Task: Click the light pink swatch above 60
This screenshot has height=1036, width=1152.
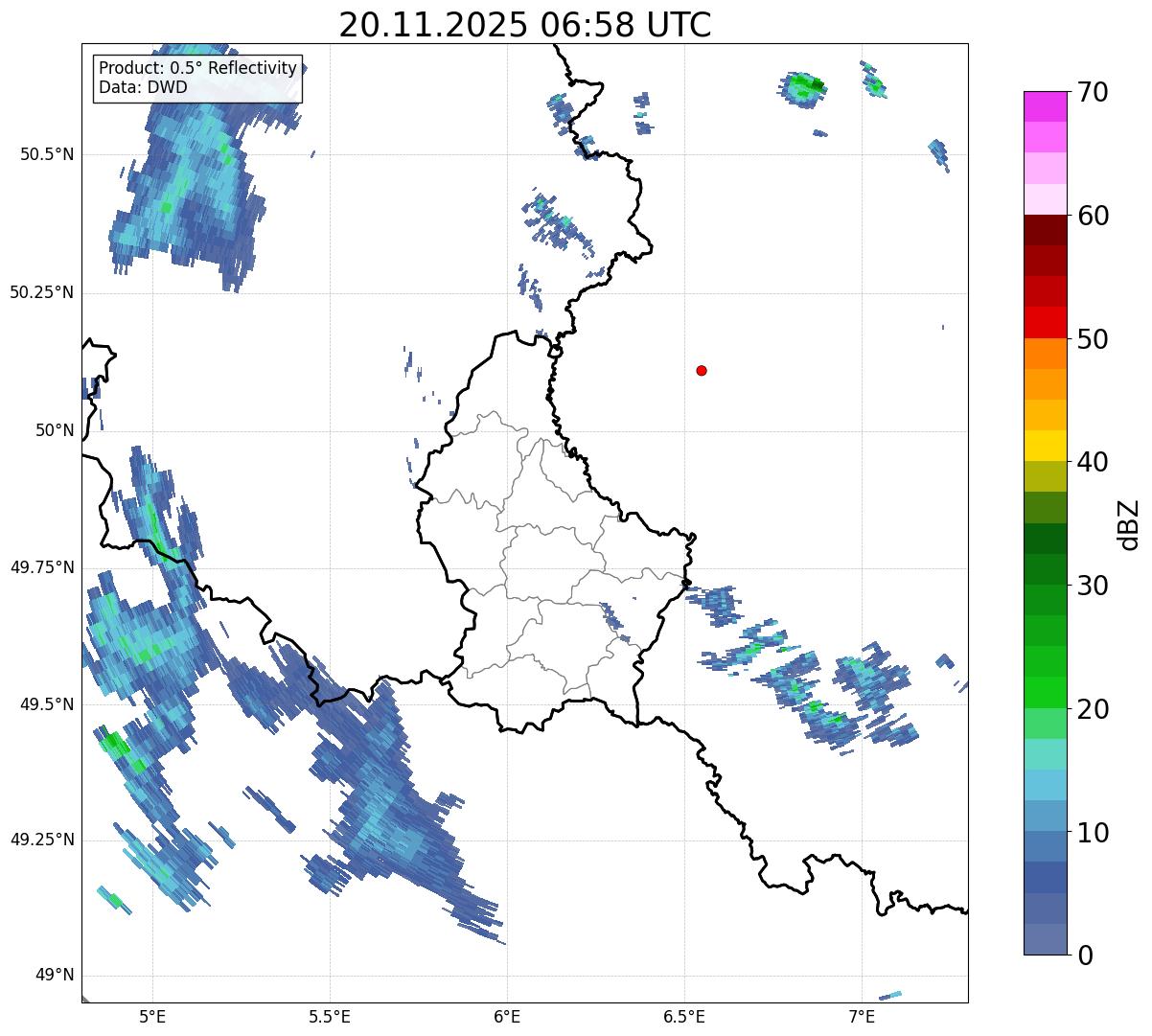Action: pos(1045,199)
